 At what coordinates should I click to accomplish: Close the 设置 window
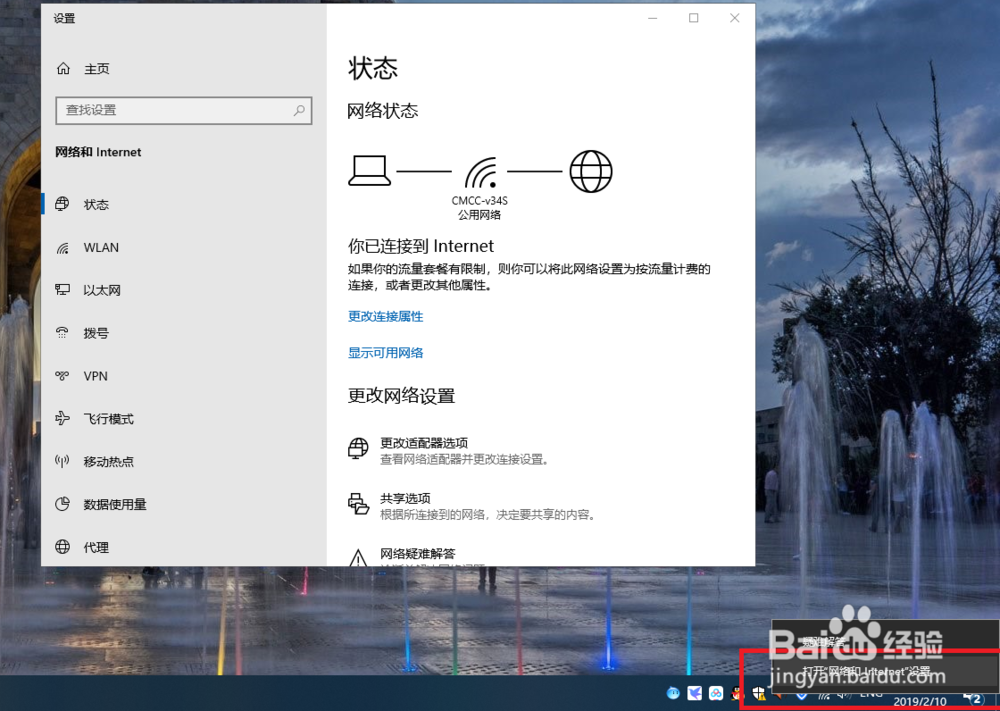point(735,18)
